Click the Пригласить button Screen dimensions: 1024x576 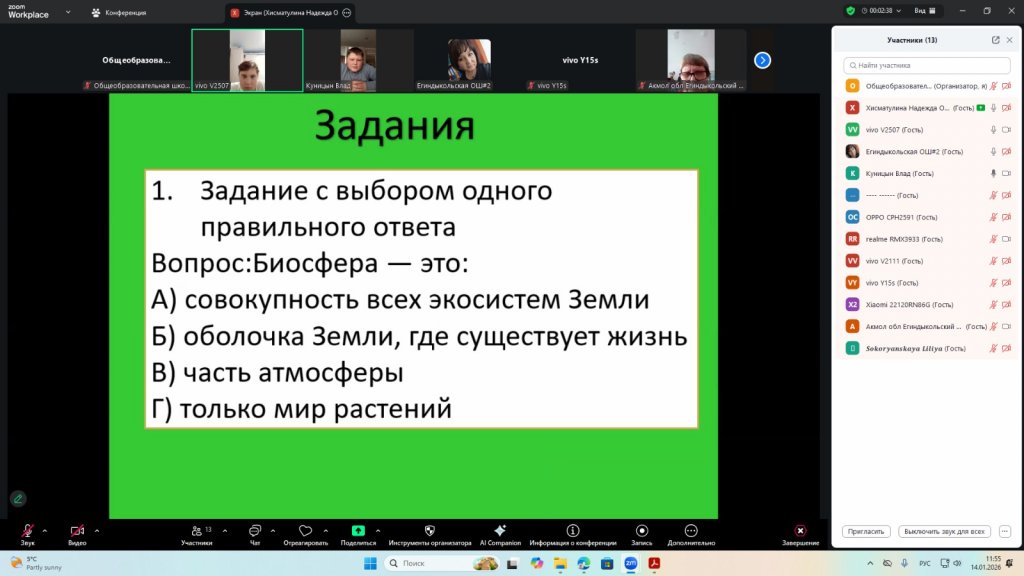tap(866, 531)
